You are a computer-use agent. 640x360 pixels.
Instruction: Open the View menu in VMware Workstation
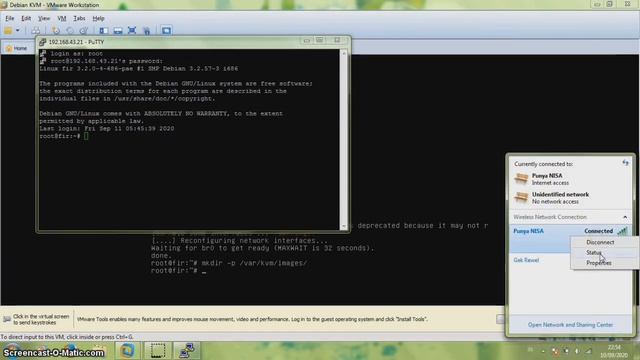pyautogui.click(x=44, y=18)
